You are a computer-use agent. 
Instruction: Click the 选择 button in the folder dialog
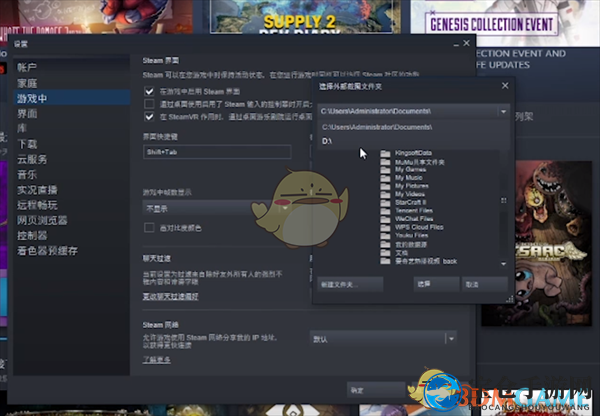point(437,284)
